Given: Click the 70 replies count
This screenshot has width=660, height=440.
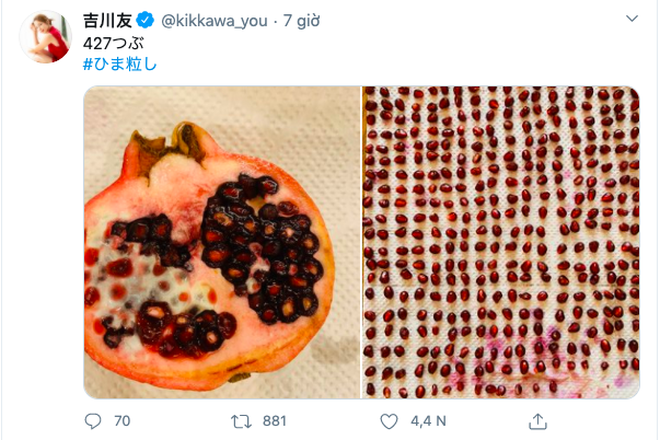Looking at the screenshot, I should (122, 421).
